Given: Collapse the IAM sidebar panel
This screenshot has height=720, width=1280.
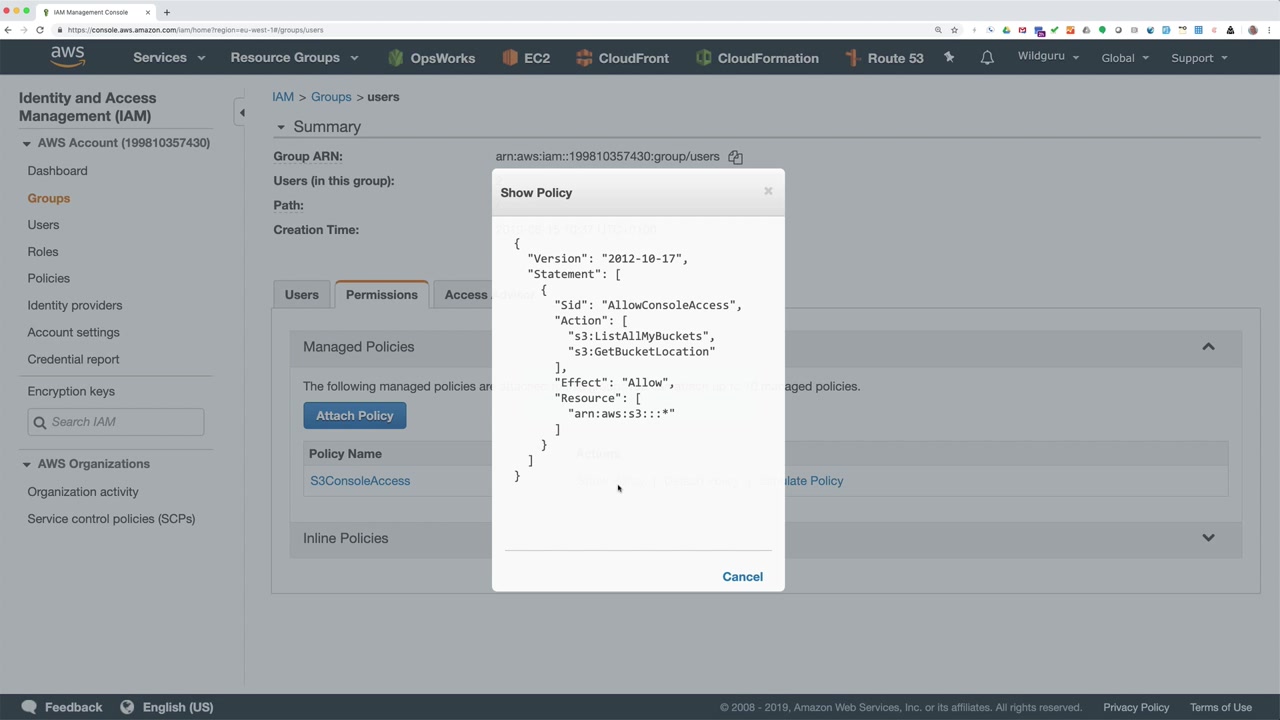Looking at the screenshot, I should tap(241, 113).
